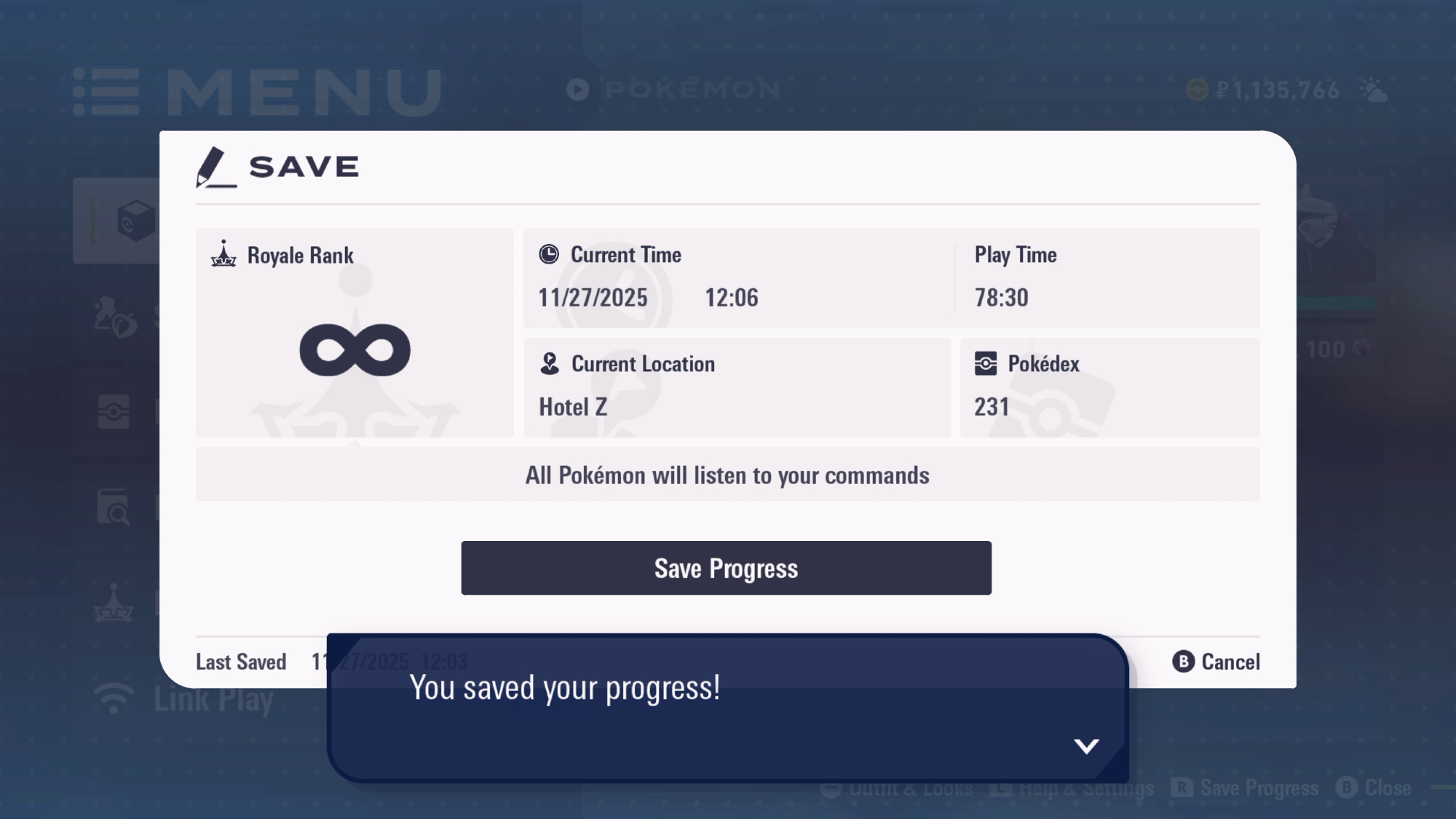Image resolution: width=1456 pixels, height=819 pixels.
Task: Select the Link Play menu entry
Action: (213, 700)
